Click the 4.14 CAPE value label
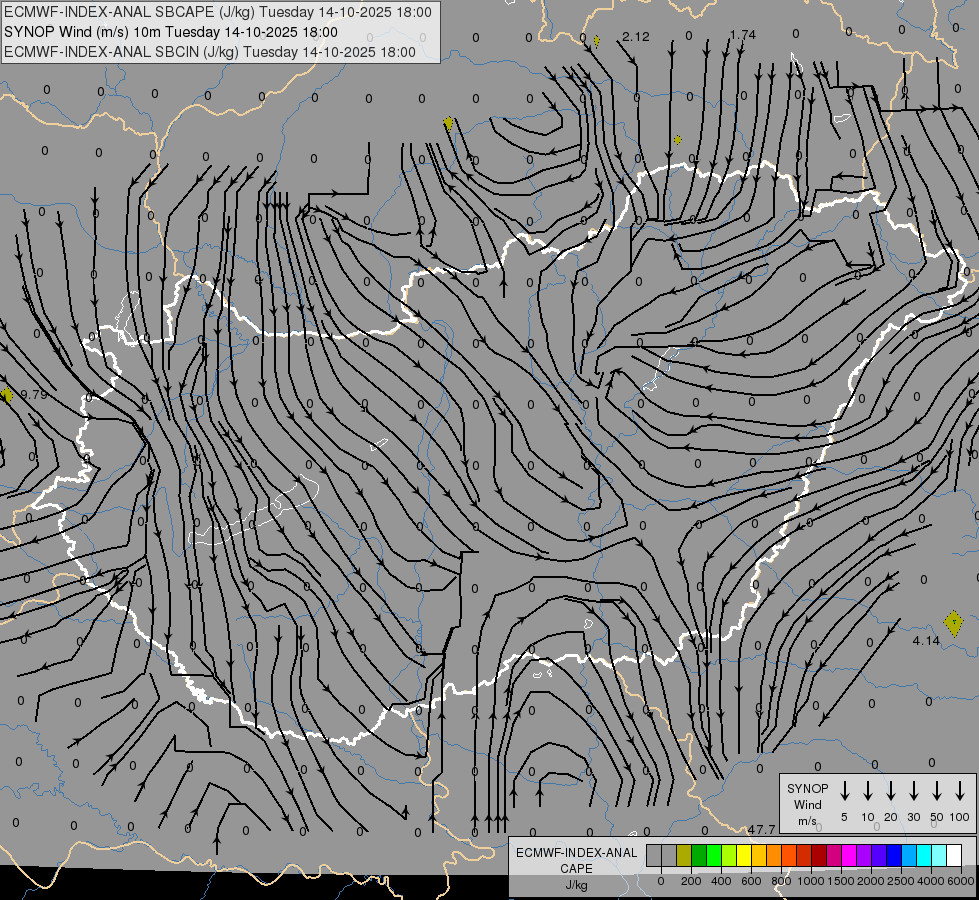The height and width of the screenshot is (900, 979). click(926, 640)
